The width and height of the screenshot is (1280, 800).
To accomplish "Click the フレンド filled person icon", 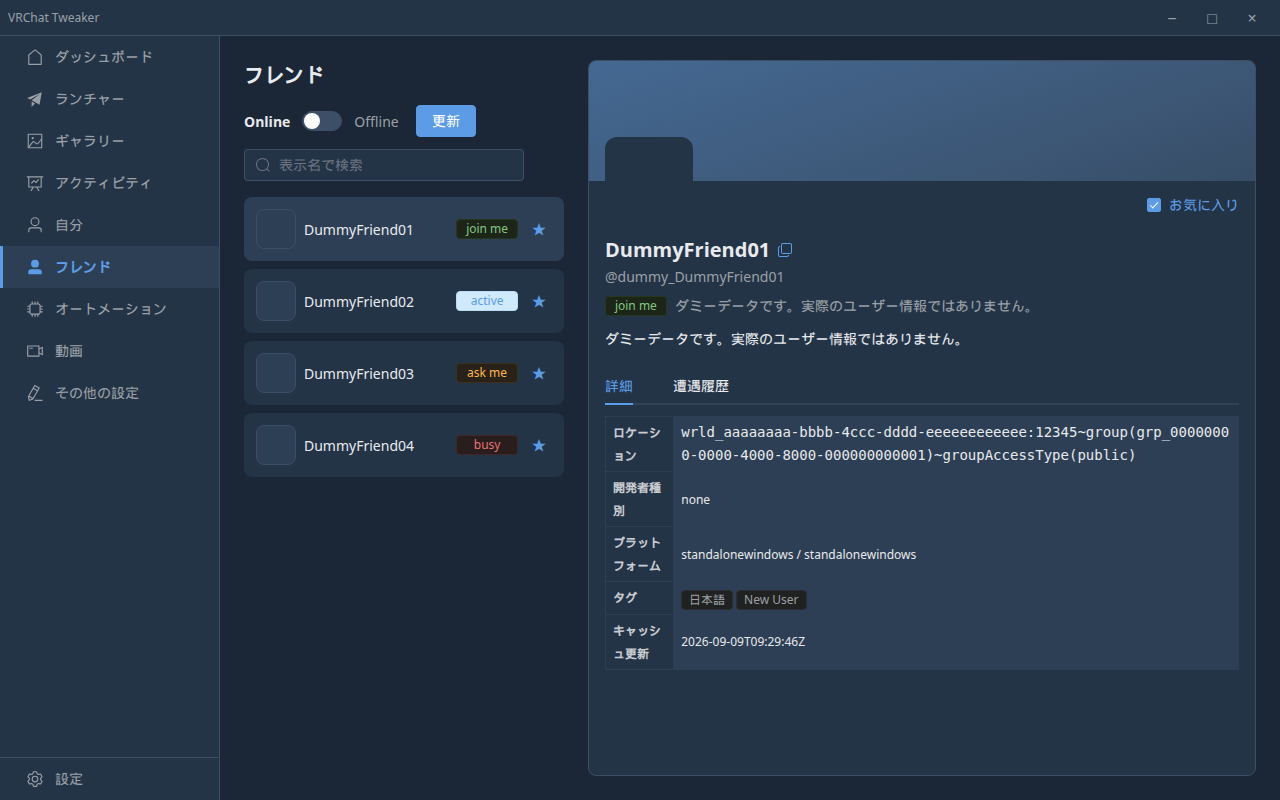I will pos(35,267).
